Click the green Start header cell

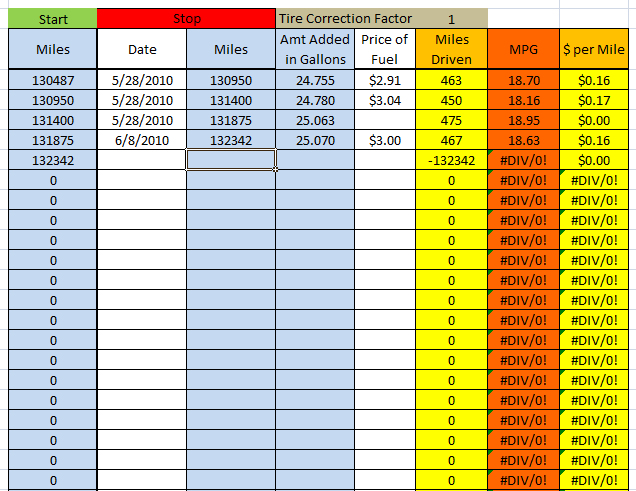pos(52,19)
